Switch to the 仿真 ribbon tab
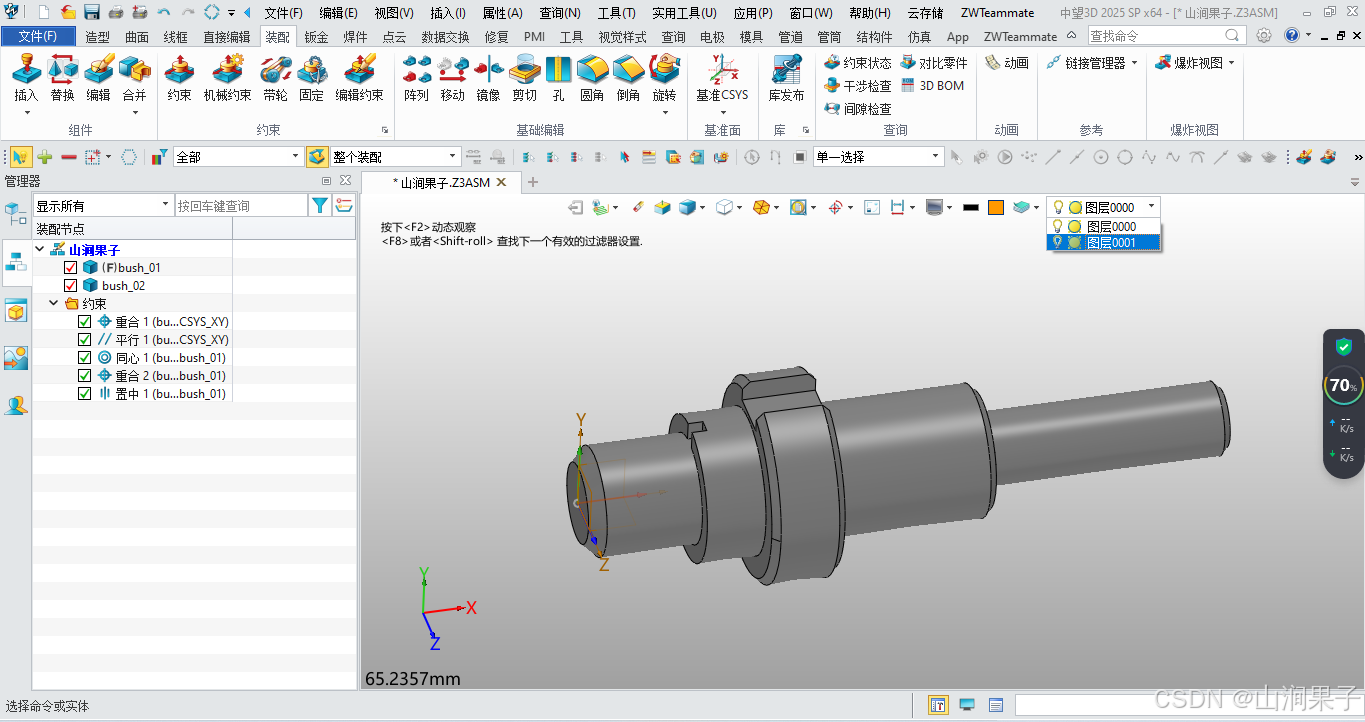This screenshot has height=722, width=1365. (919, 36)
